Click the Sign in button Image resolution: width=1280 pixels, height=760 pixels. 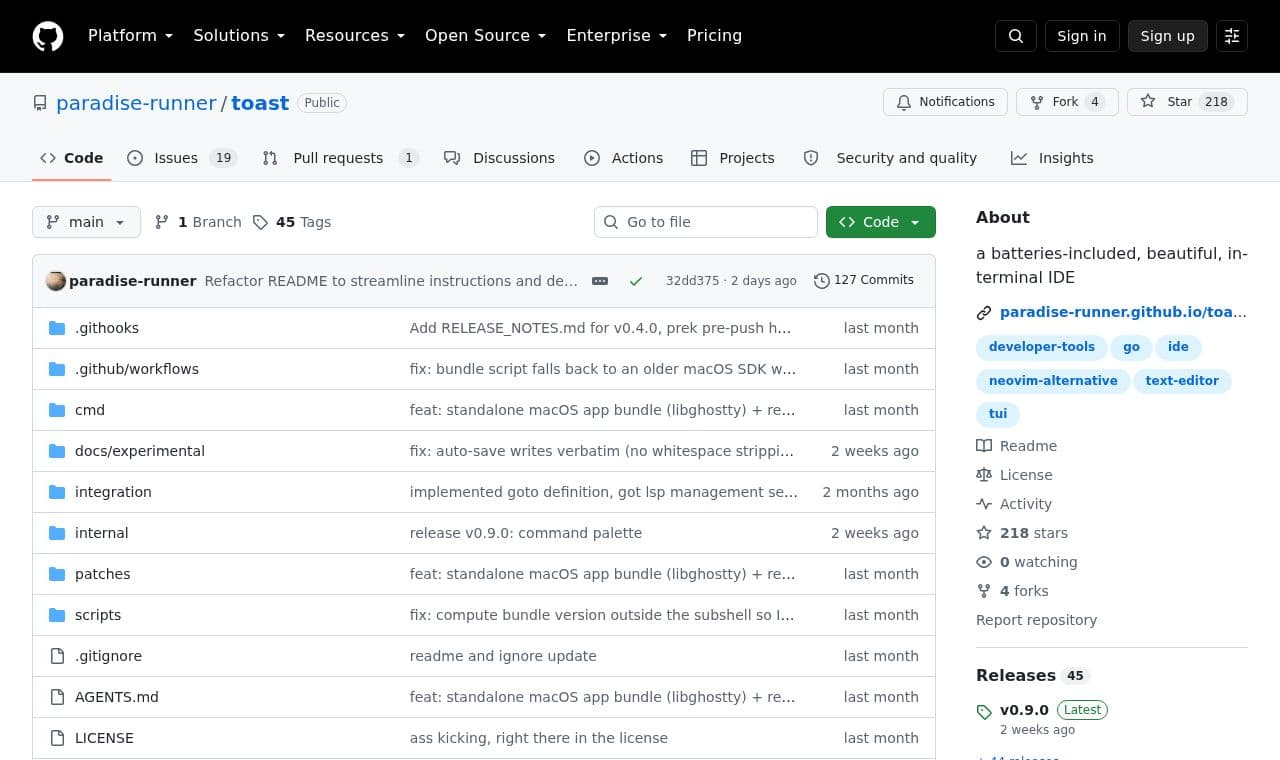click(x=1082, y=36)
